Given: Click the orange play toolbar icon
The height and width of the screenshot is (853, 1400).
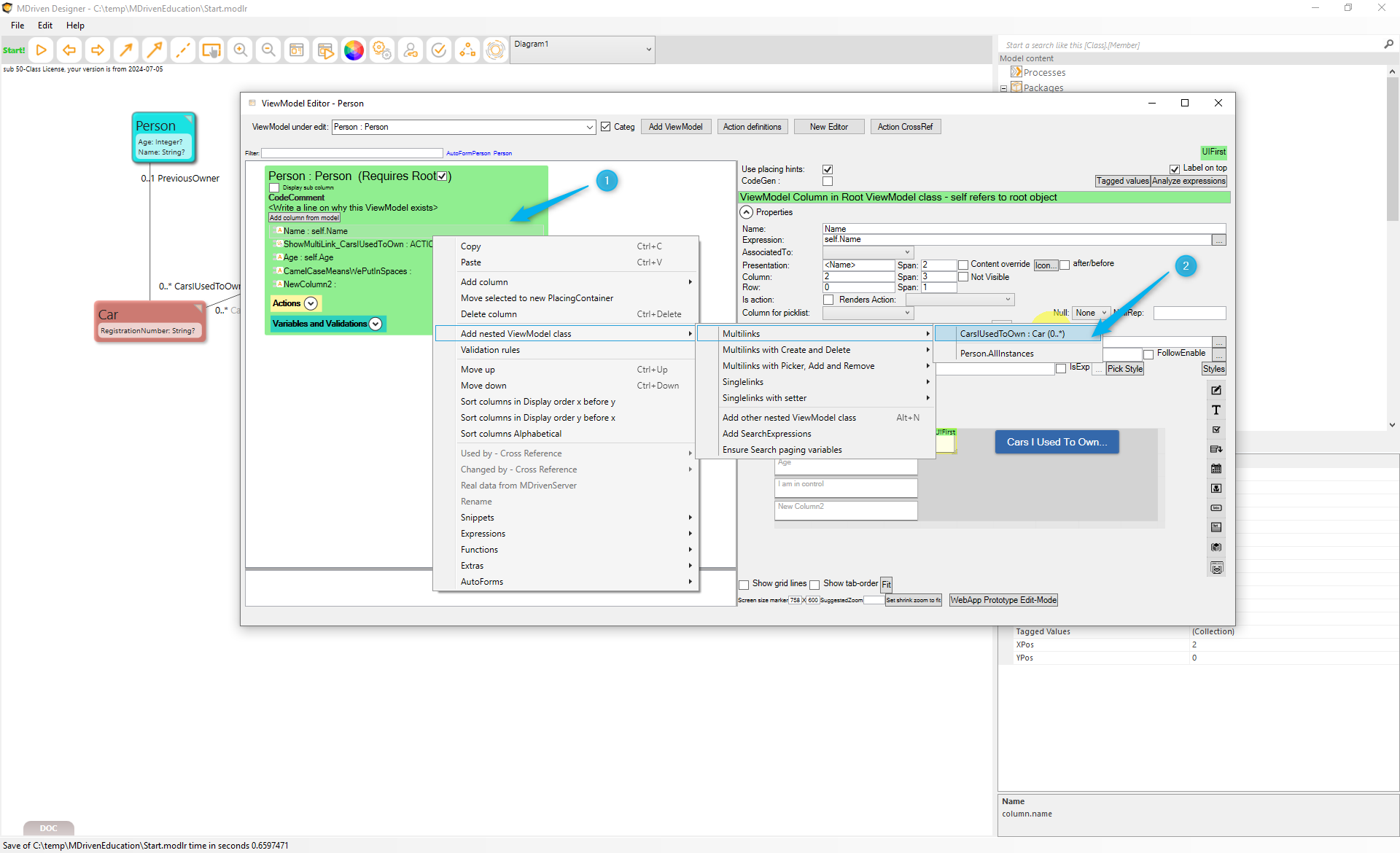Looking at the screenshot, I should pos(42,50).
